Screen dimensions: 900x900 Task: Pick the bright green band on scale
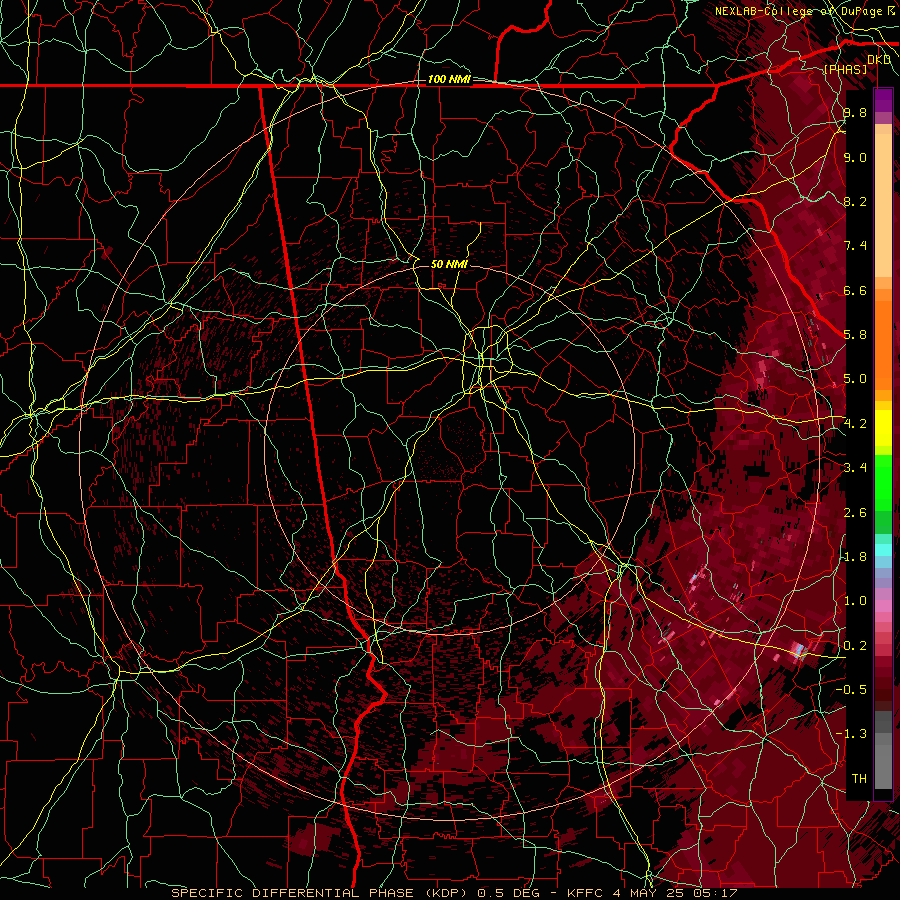click(883, 481)
